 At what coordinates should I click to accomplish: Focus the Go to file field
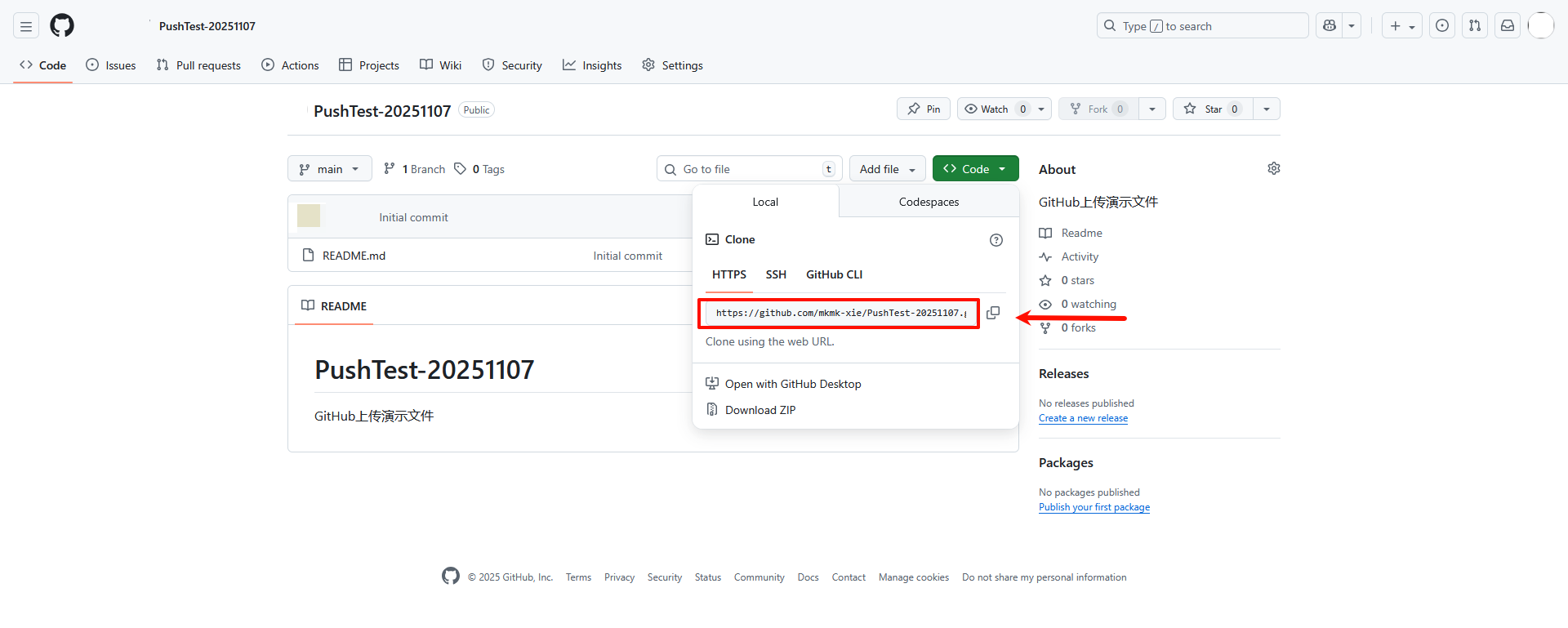(x=750, y=169)
